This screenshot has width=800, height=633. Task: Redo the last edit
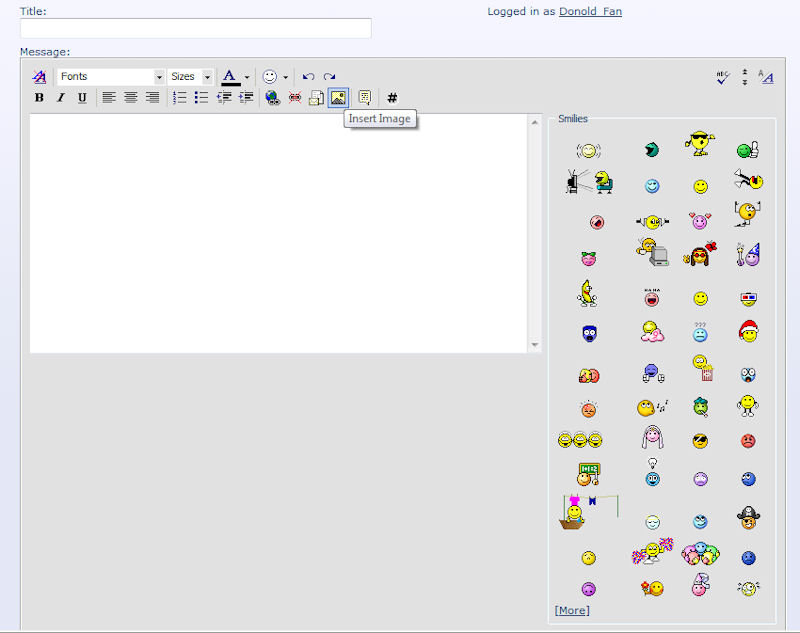tap(330, 77)
